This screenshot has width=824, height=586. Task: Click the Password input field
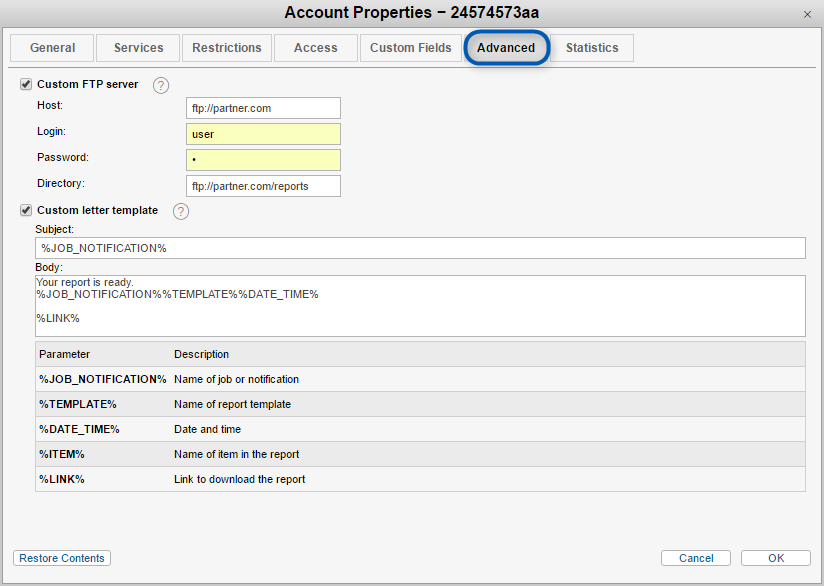pos(263,160)
